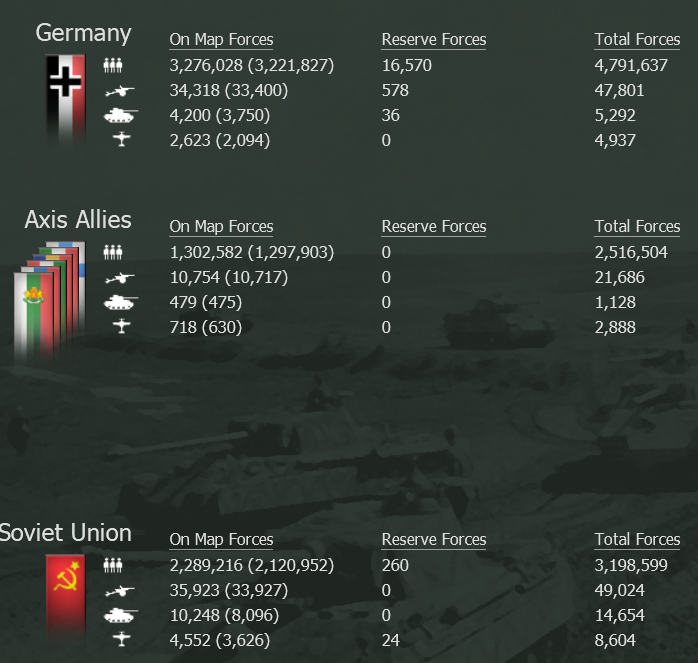698x663 pixels.
Task: Open Soviet Union Total Forces header
Action: click(x=637, y=540)
